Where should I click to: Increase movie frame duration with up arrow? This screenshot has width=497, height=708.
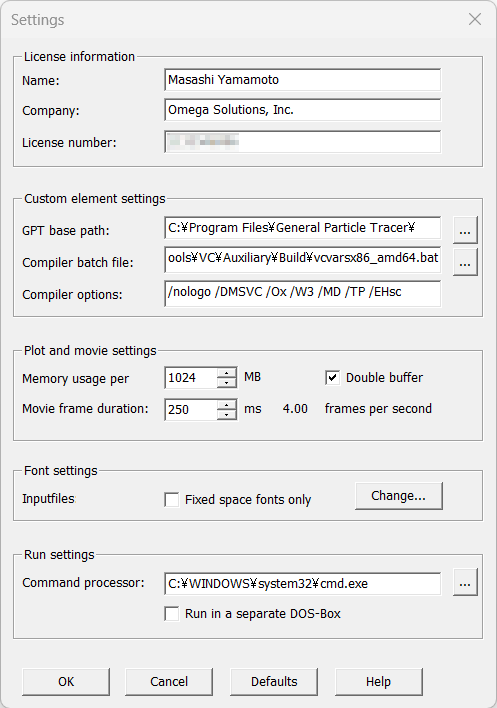[227, 405]
